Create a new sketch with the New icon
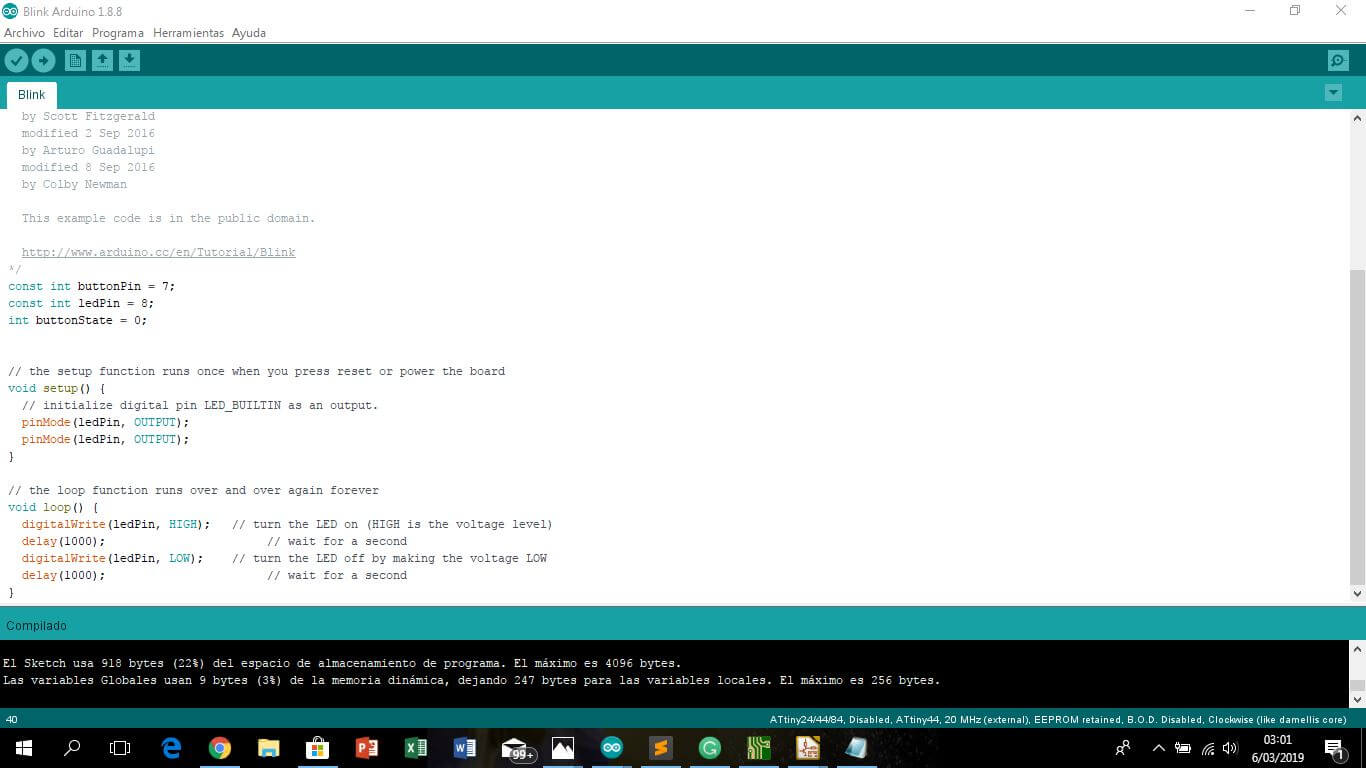The image size is (1366, 768). [75, 61]
